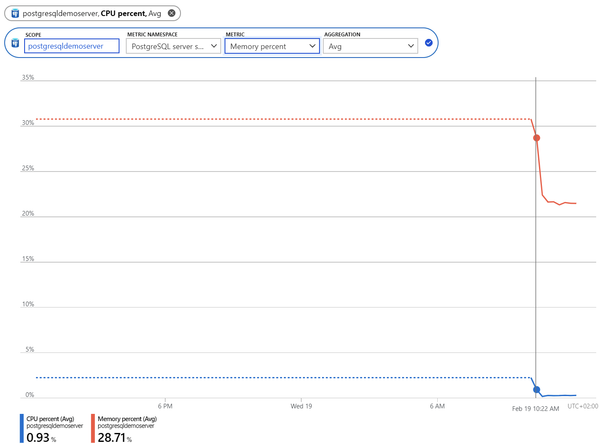Confirm metric with the blue checkmark icon
This screenshot has height=446, width=600.
[x=429, y=43]
